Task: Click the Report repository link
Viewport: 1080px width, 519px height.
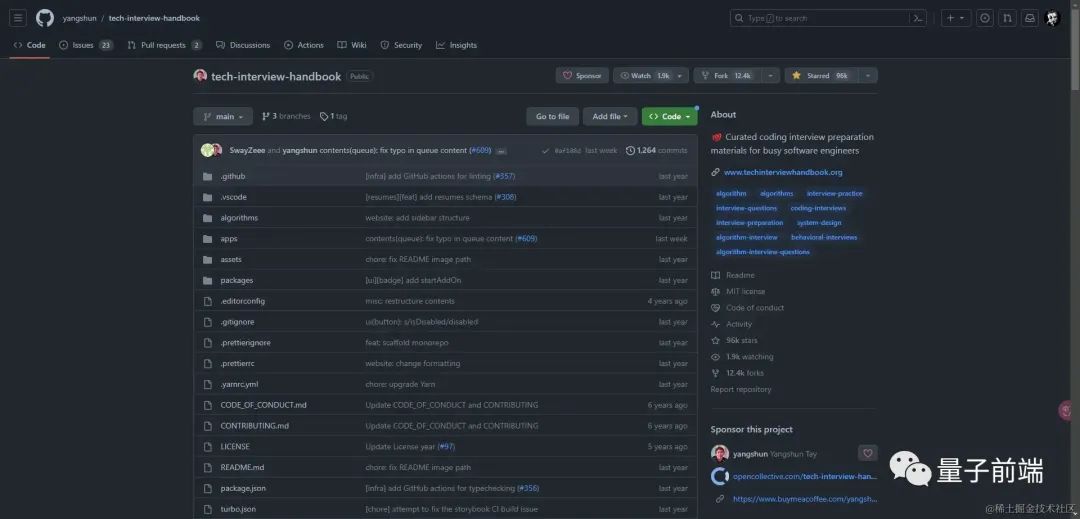Action: pos(741,390)
